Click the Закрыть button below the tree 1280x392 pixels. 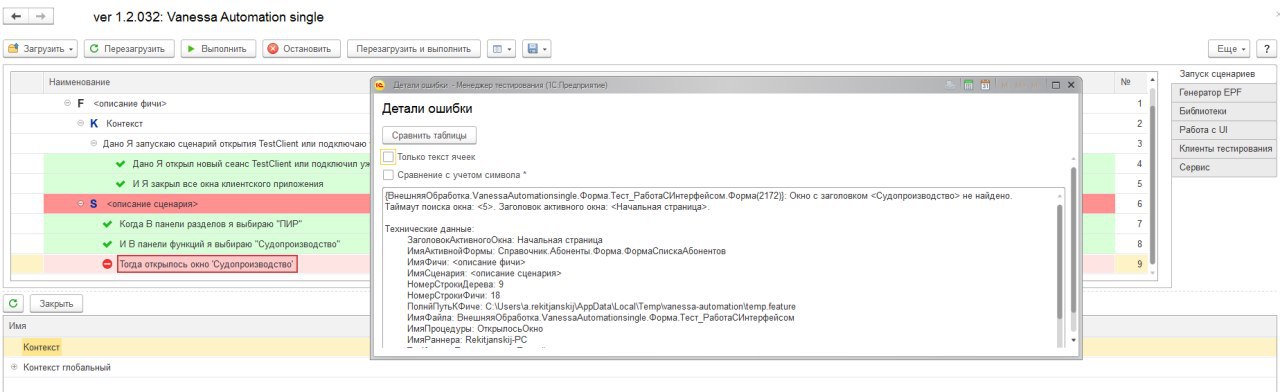[x=57, y=303]
